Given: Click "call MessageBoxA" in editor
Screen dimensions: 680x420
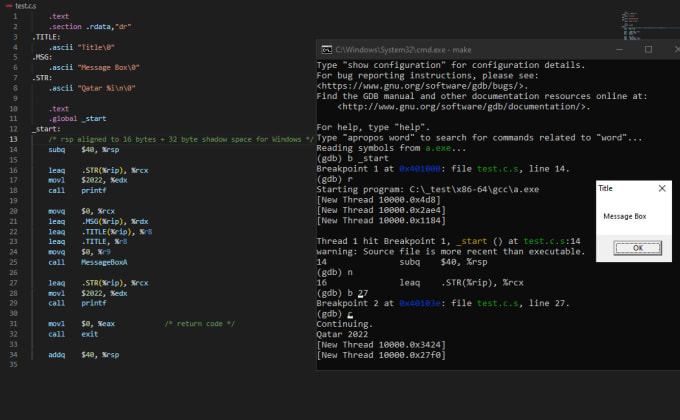Looking at the screenshot, I should (88, 262).
